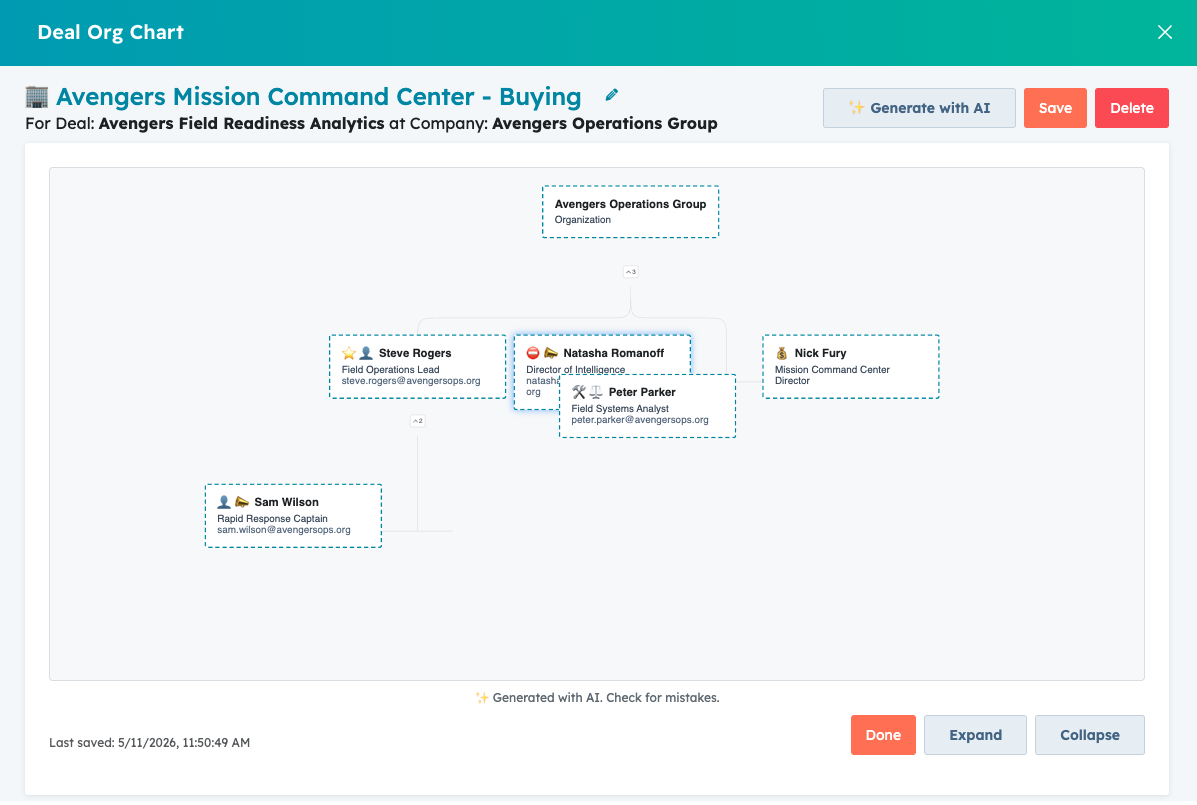Select the Nick Fury name text
This screenshot has width=1197, height=805.
[x=821, y=353]
